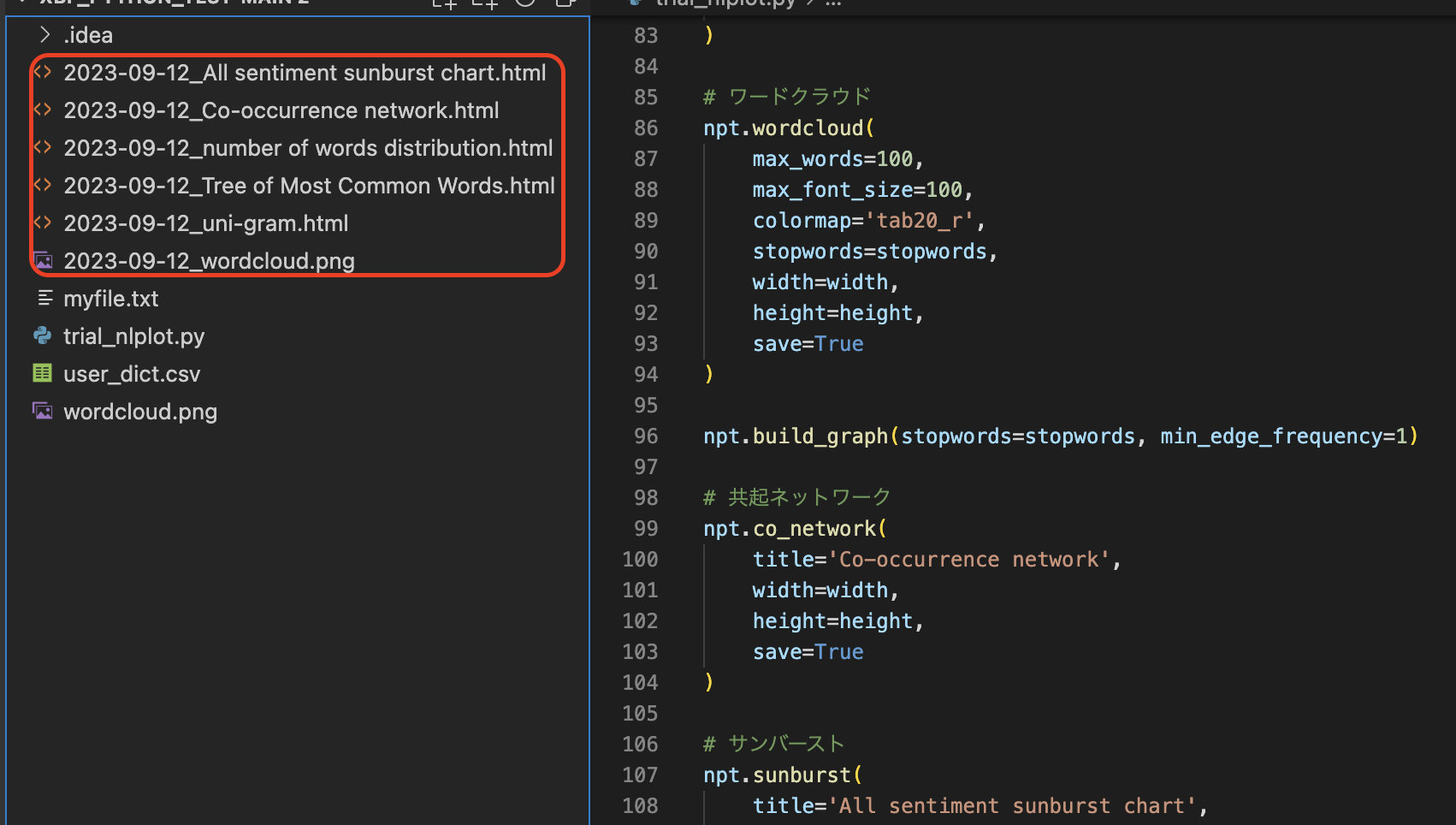Click the ワードクラウド comment on line 85
Screen dimensions: 1456x825
coord(787,97)
